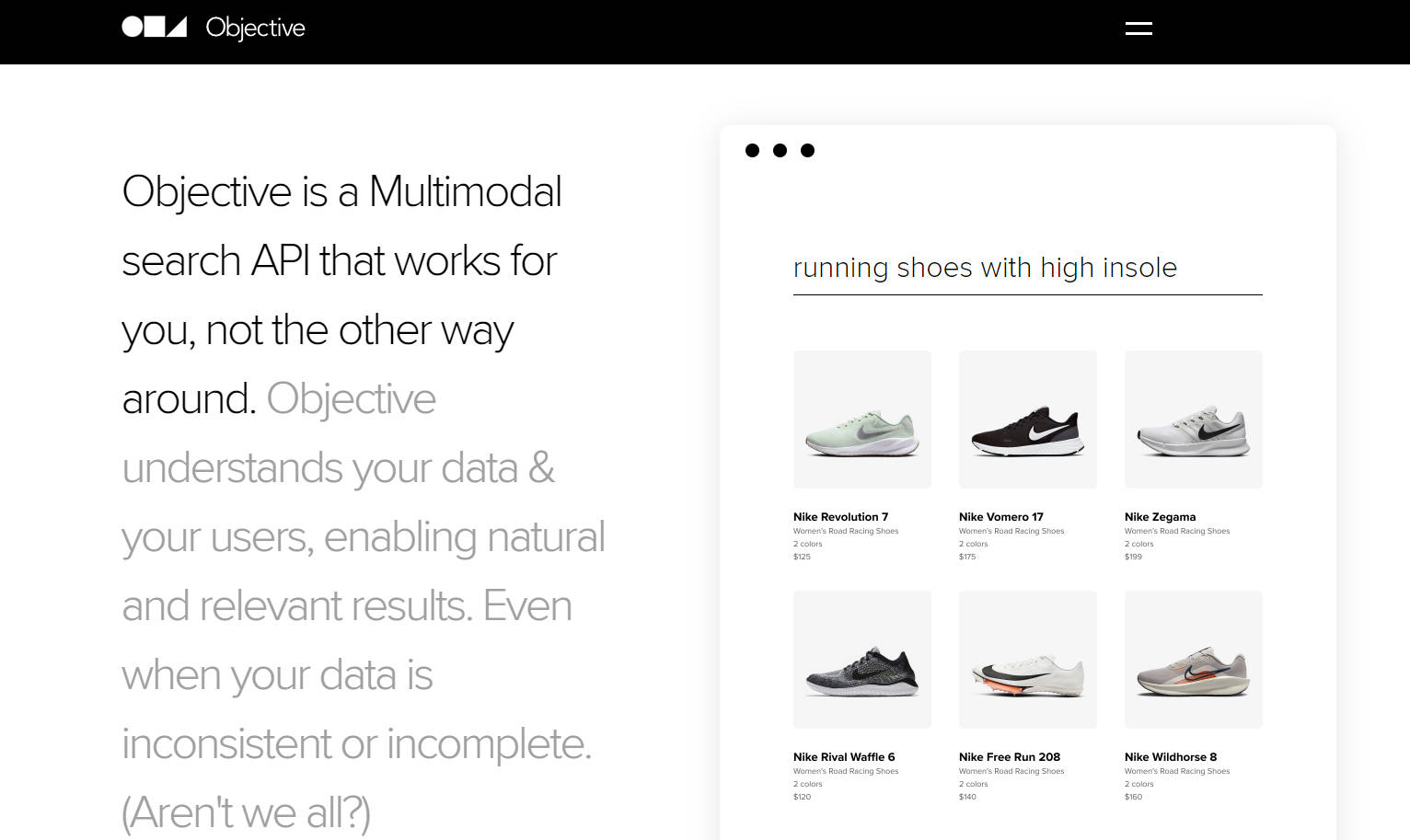Click the first window dot in the demo mockup
The height and width of the screenshot is (840, 1410).
753,150
